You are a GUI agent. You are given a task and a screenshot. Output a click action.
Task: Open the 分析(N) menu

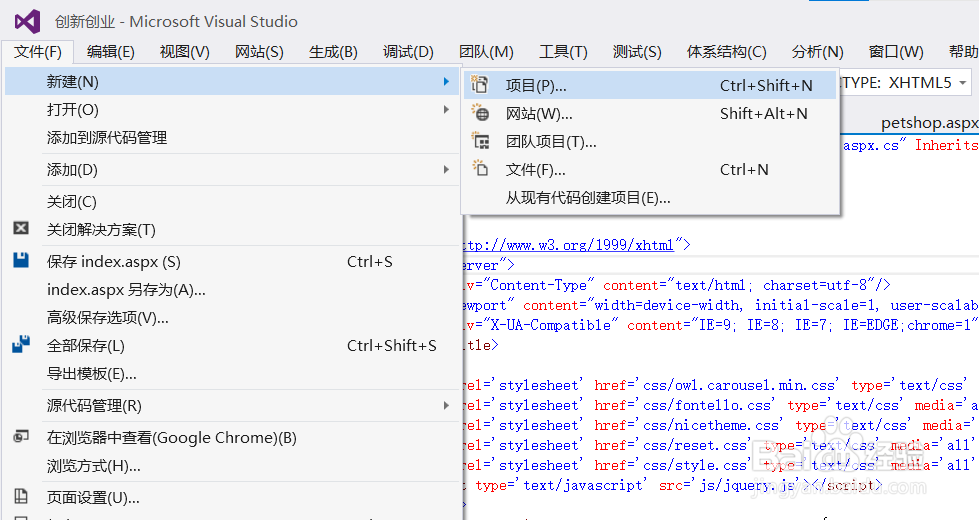[x=817, y=52]
